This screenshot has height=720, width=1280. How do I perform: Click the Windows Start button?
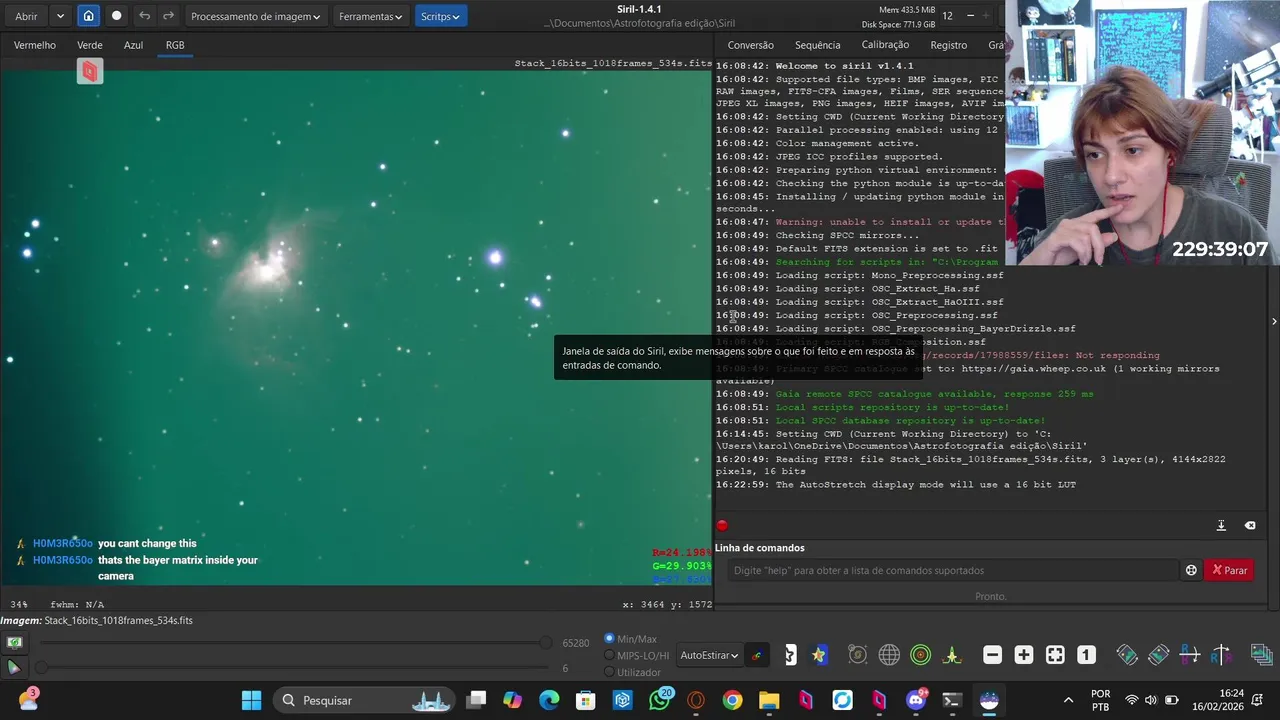pos(251,700)
